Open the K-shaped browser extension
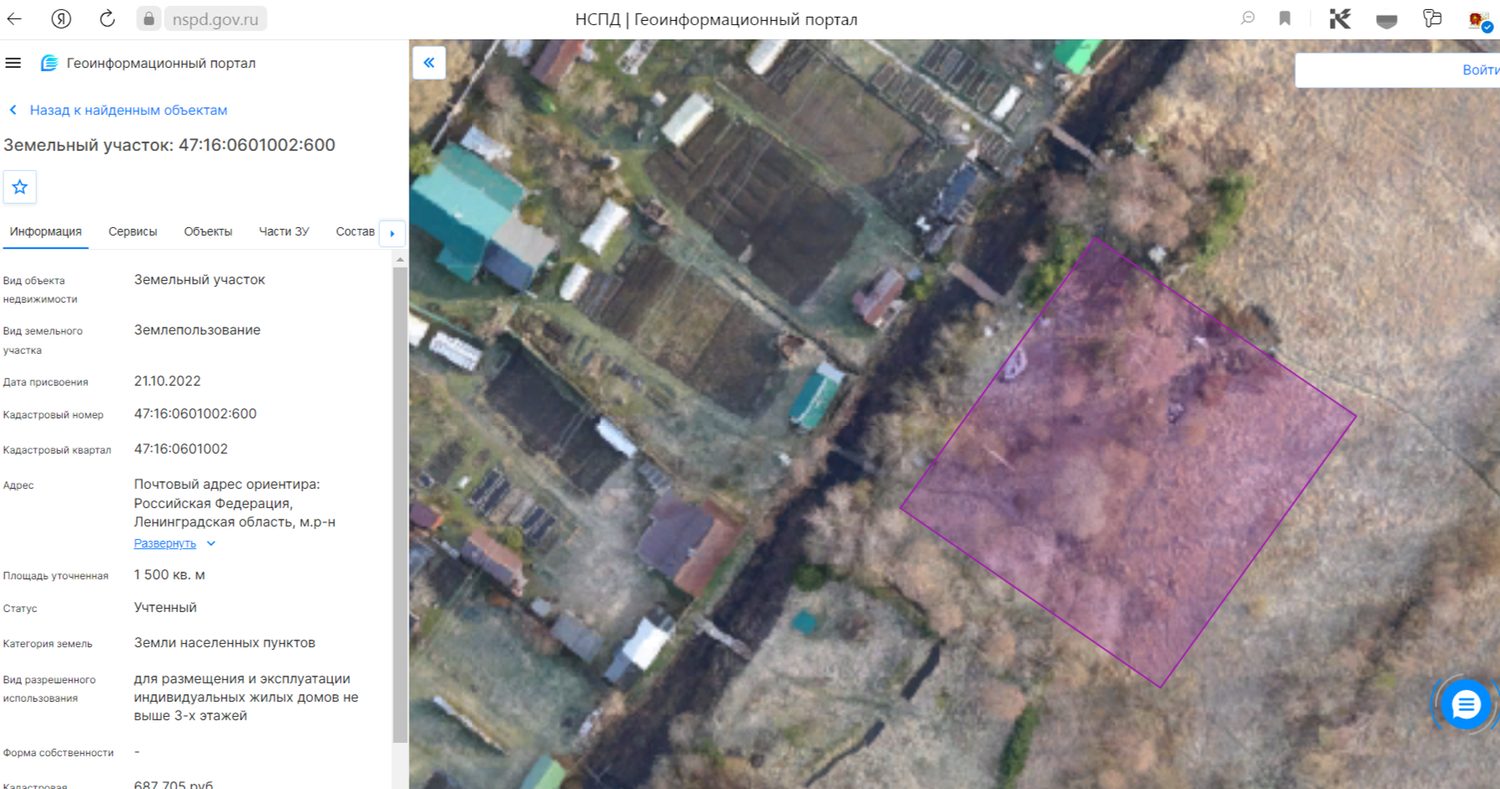Viewport: 1500px width, 789px height. pyautogui.click(x=1340, y=19)
